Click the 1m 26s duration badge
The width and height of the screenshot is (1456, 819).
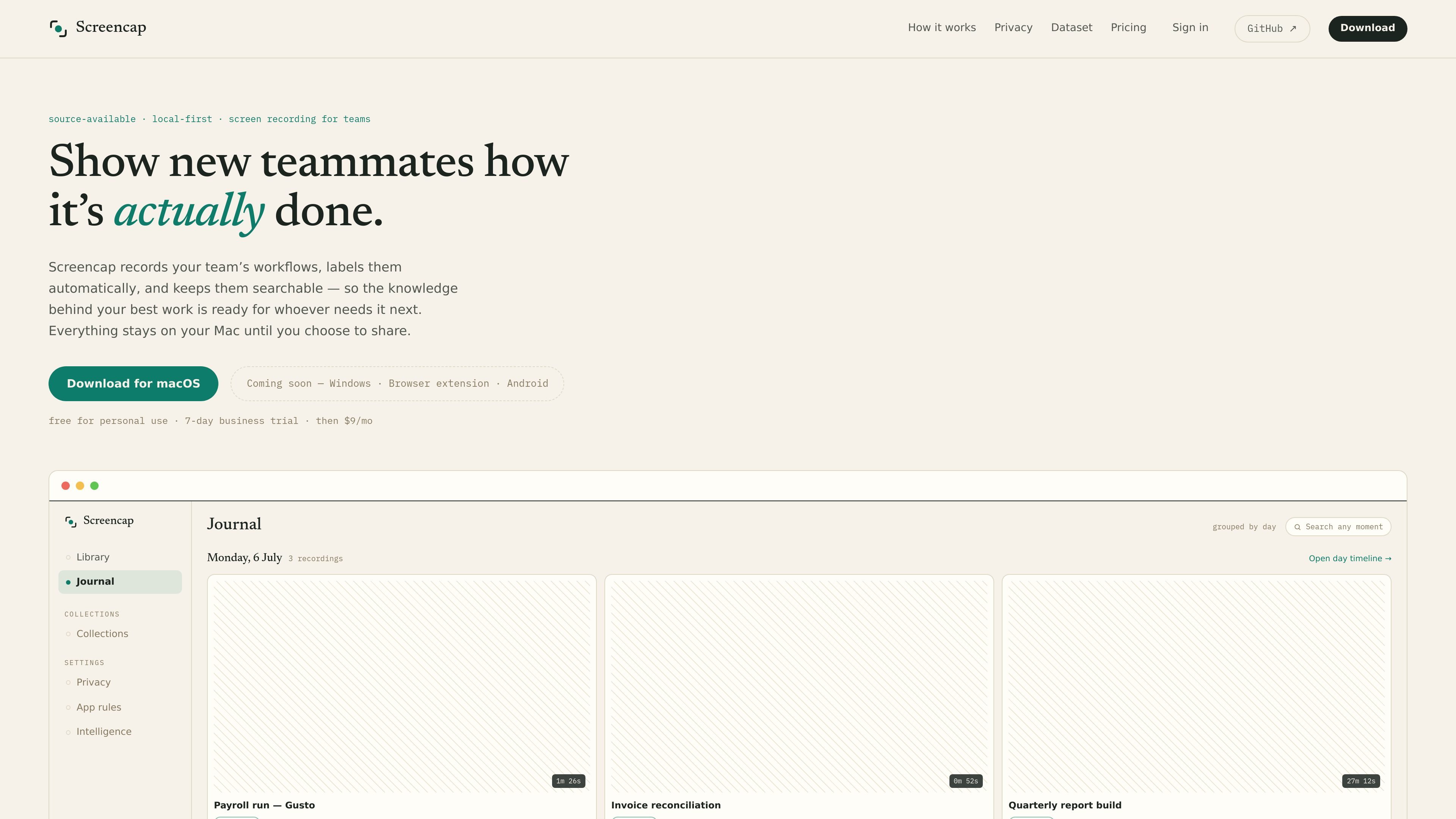point(568,781)
